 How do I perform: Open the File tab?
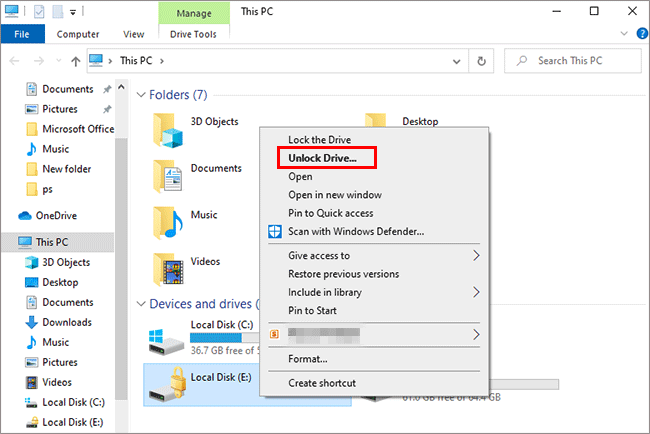(x=22, y=34)
